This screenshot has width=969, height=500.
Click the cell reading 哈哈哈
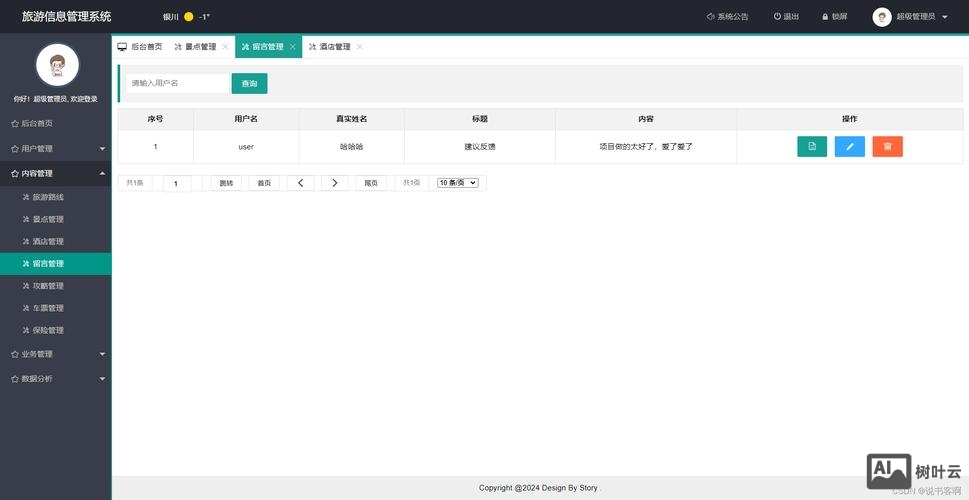pyautogui.click(x=352, y=147)
